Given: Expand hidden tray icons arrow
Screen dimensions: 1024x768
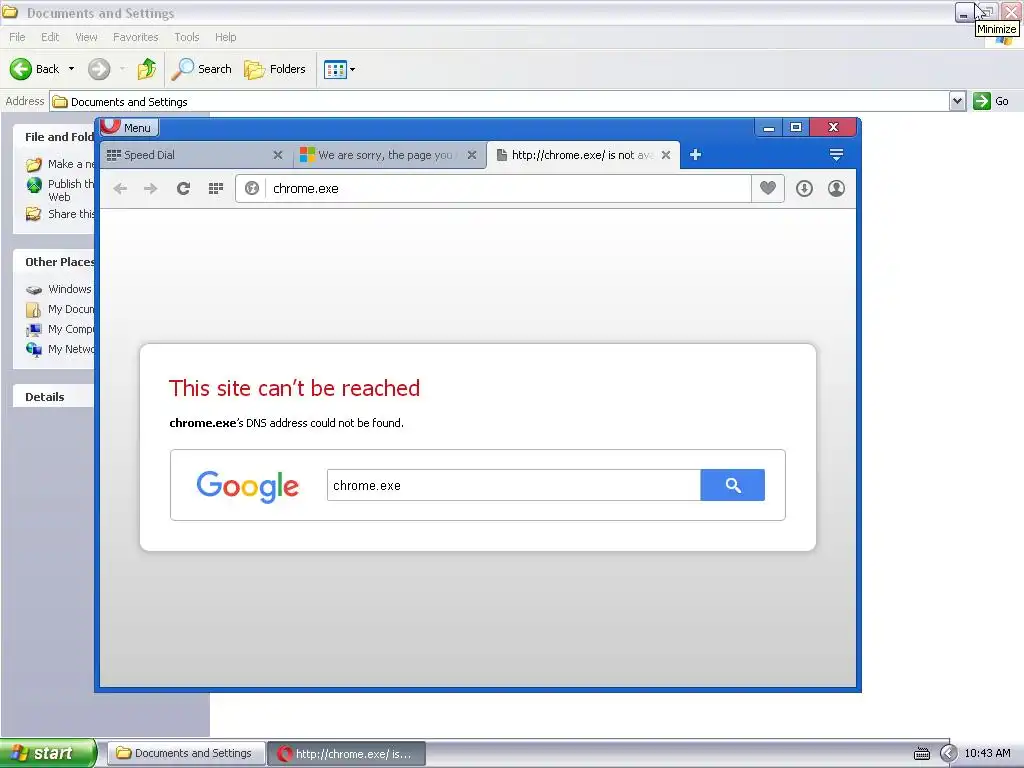Looking at the screenshot, I should [948, 754].
